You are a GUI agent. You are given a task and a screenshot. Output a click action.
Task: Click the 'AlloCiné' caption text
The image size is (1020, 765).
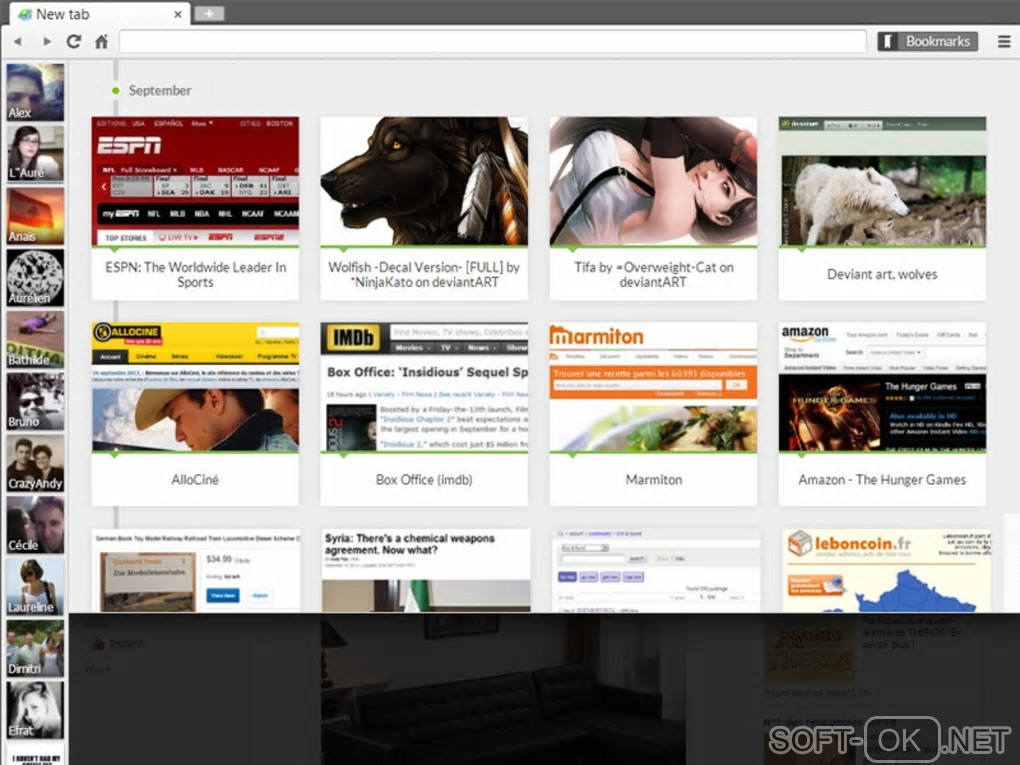pos(195,479)
